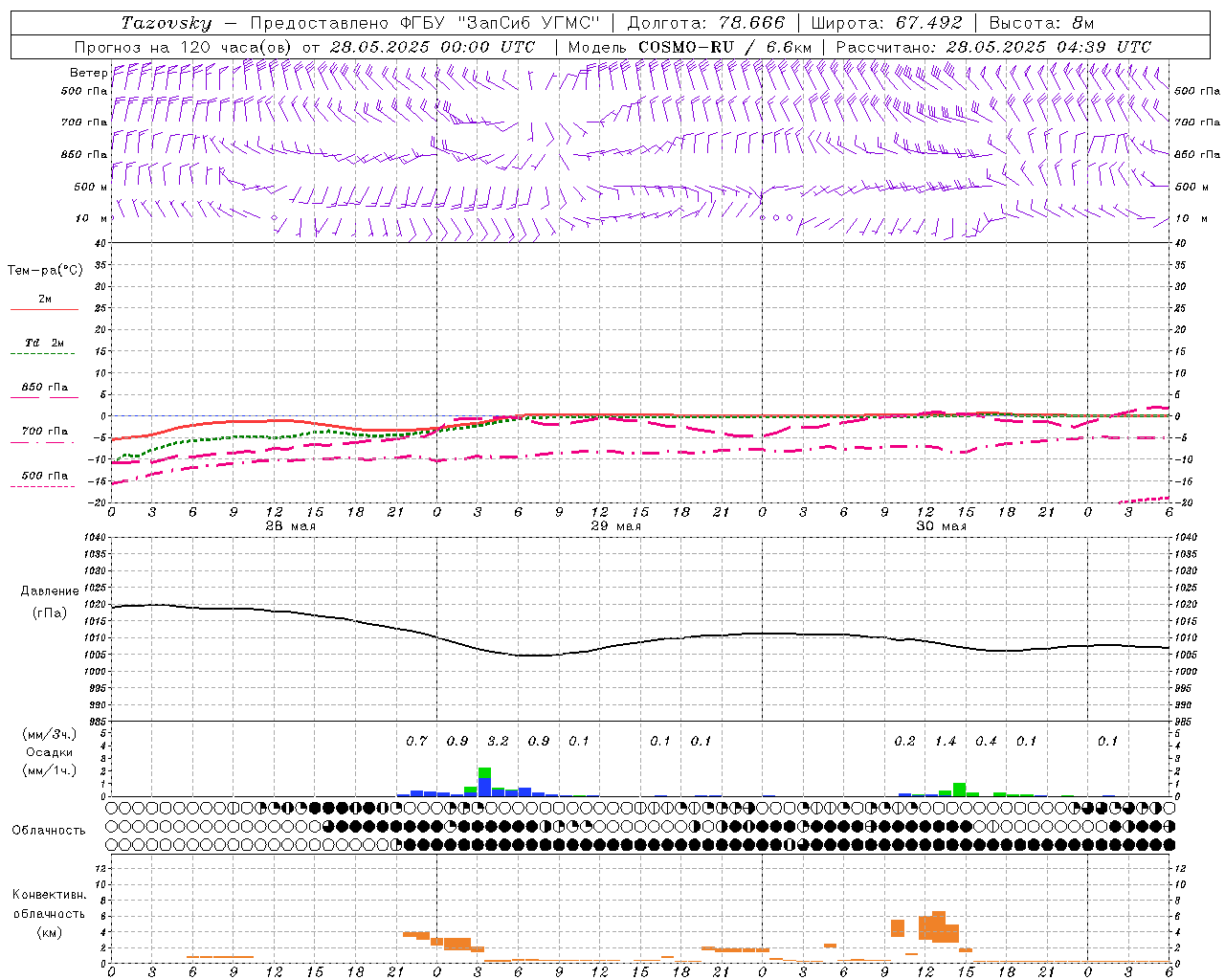
Task: Click the 1.4 precipitation amount value
Action: click(x=945, y=741)
